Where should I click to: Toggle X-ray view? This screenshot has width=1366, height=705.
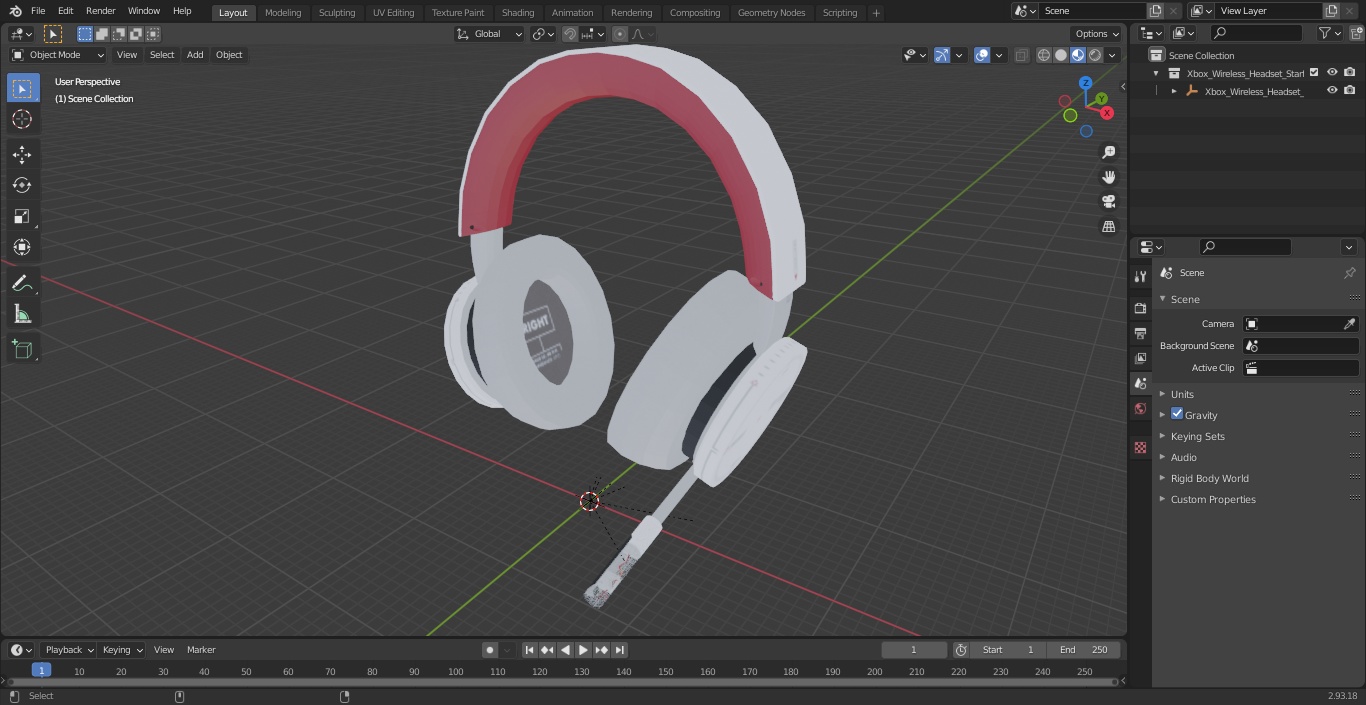(1021, 55)
